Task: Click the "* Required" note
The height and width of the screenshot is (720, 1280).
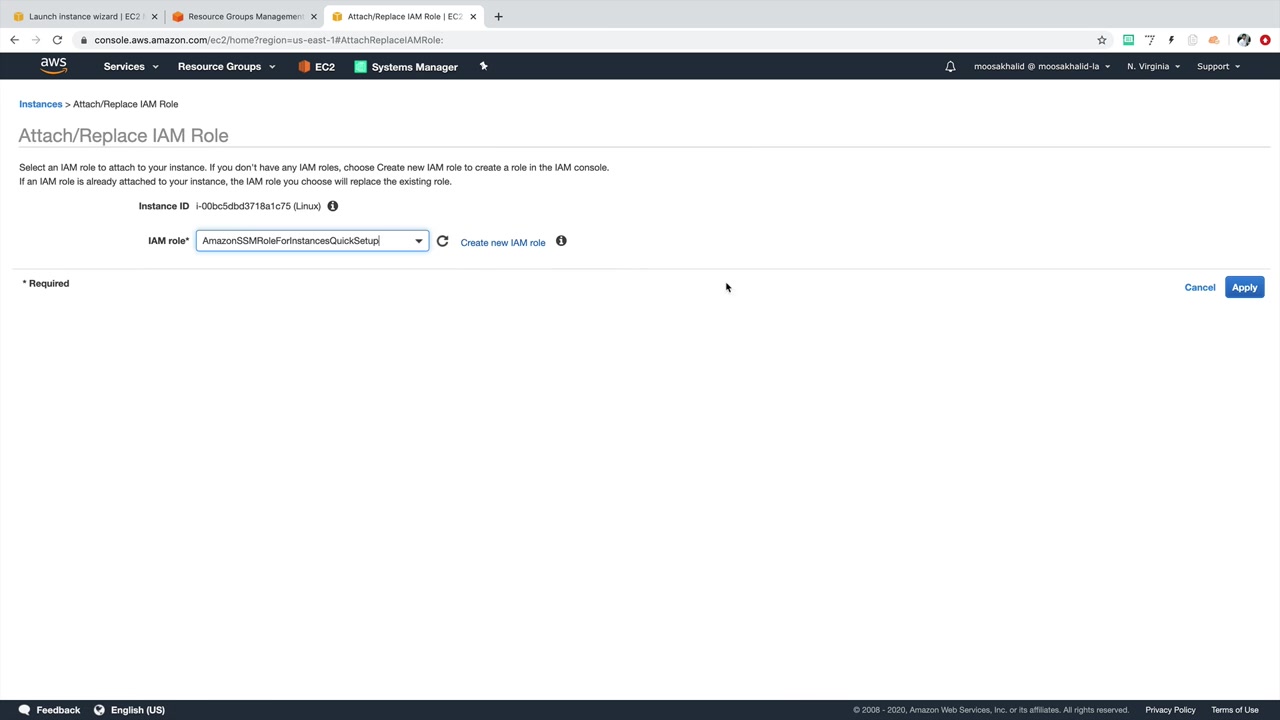Action: point(46,283)
